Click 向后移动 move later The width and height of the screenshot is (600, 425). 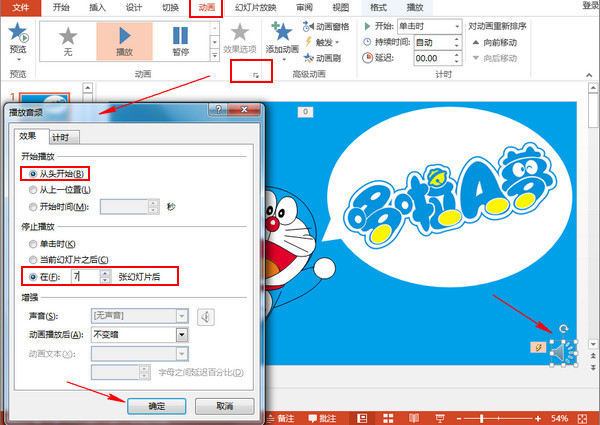click(494, 58)
